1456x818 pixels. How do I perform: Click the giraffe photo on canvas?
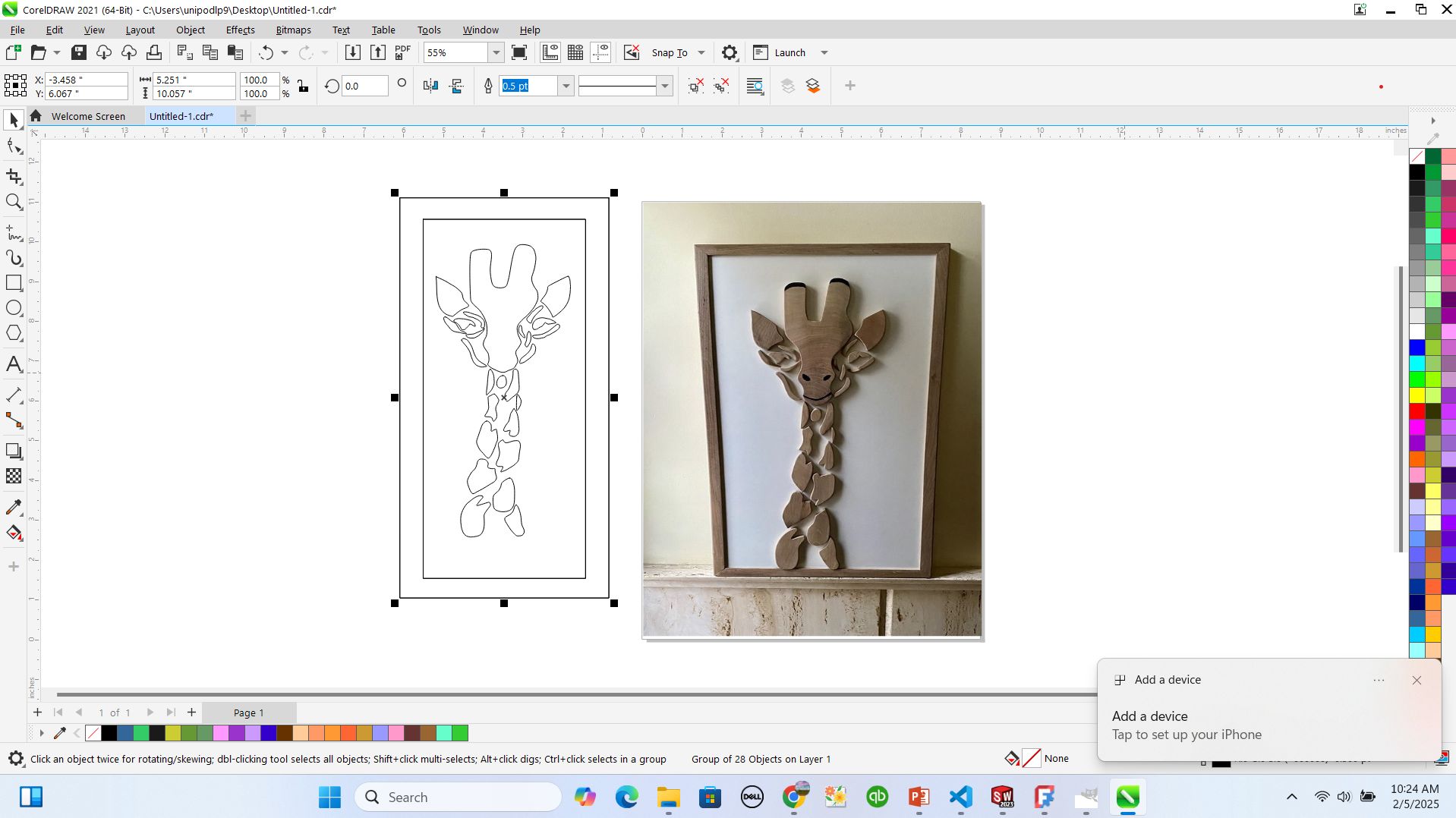[x=812, y=420]
